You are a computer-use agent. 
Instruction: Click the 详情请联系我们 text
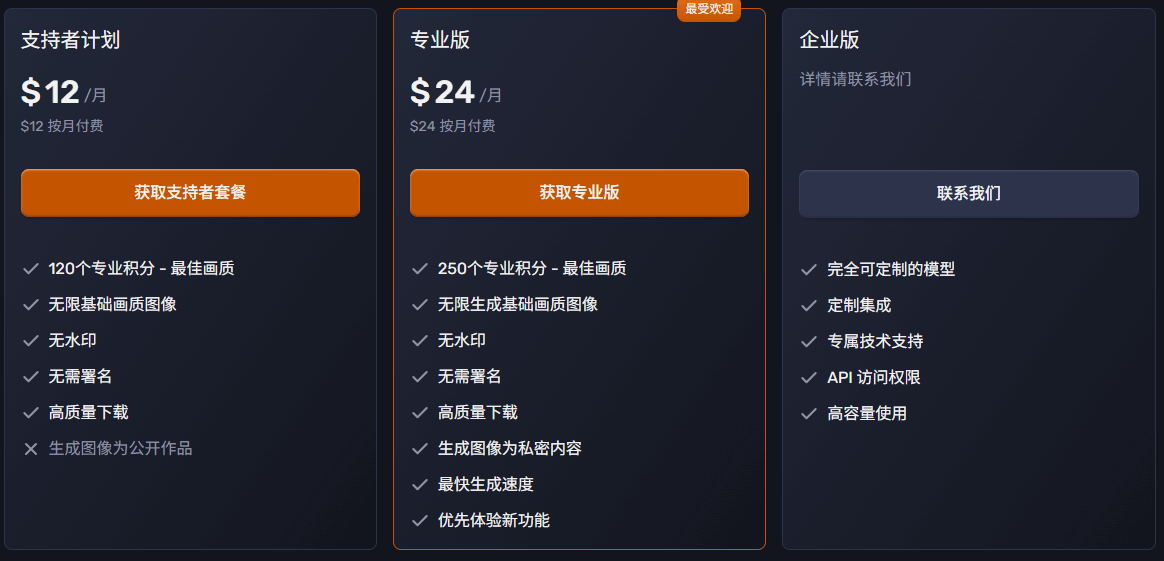coord(855,79)
